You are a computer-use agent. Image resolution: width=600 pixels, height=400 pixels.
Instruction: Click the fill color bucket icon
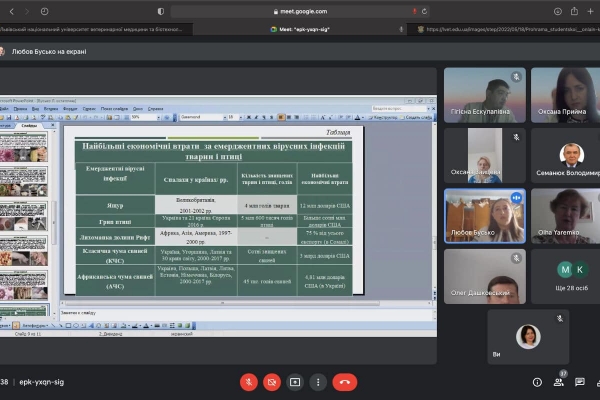tap(123, 326)
